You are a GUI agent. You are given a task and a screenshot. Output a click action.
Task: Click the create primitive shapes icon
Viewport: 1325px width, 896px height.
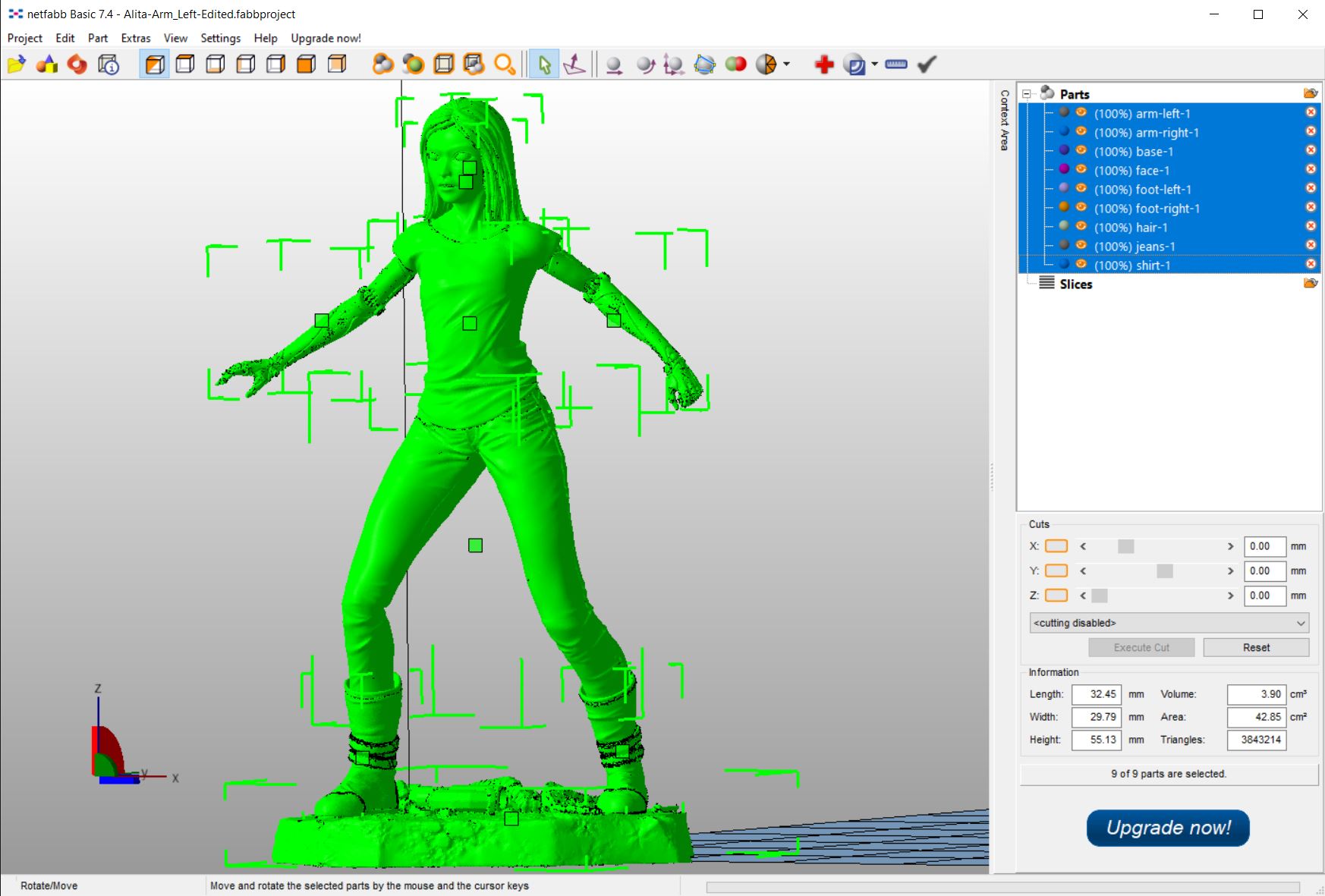click(47, 64)
